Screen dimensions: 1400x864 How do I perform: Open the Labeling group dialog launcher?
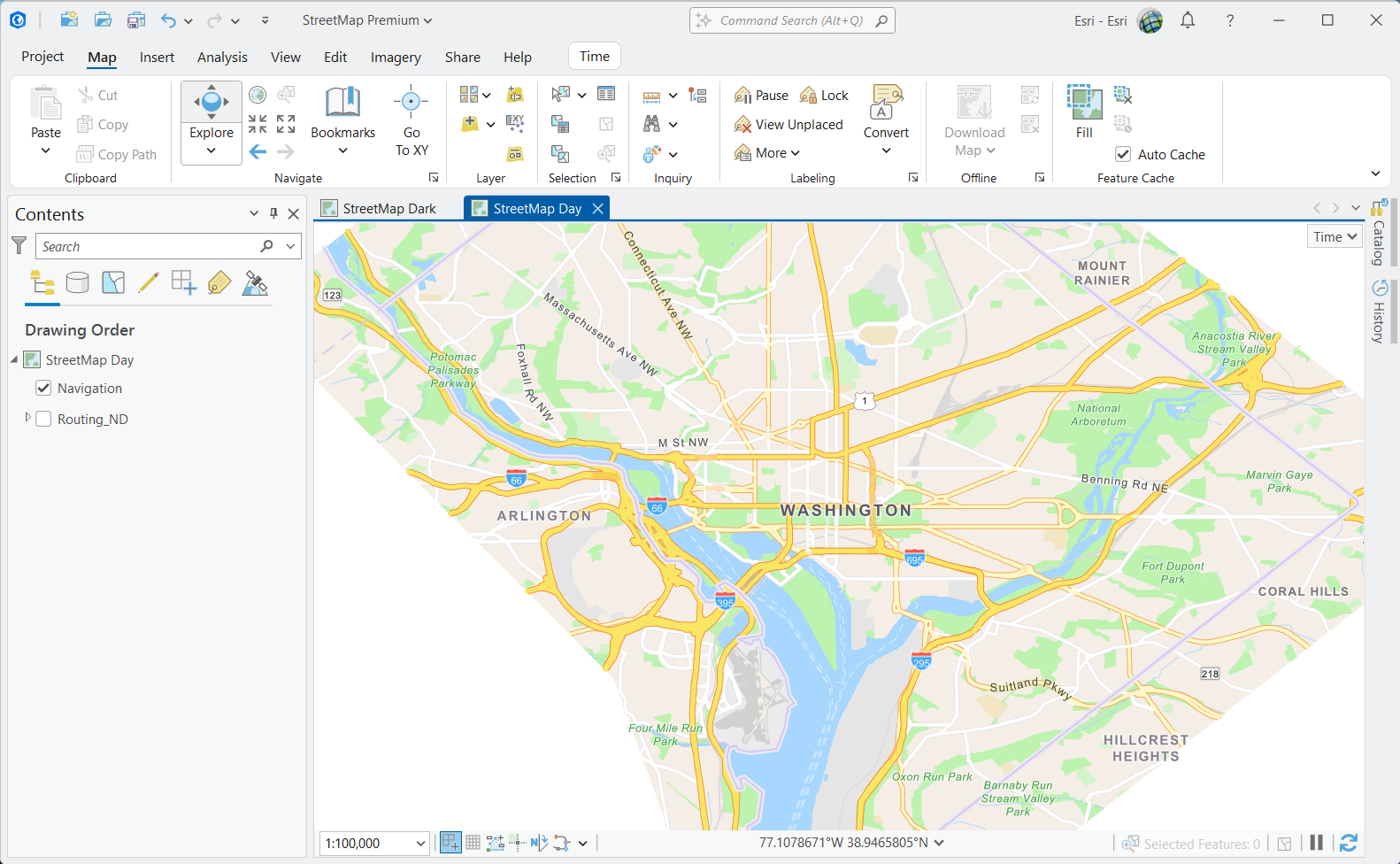[913, 178]
